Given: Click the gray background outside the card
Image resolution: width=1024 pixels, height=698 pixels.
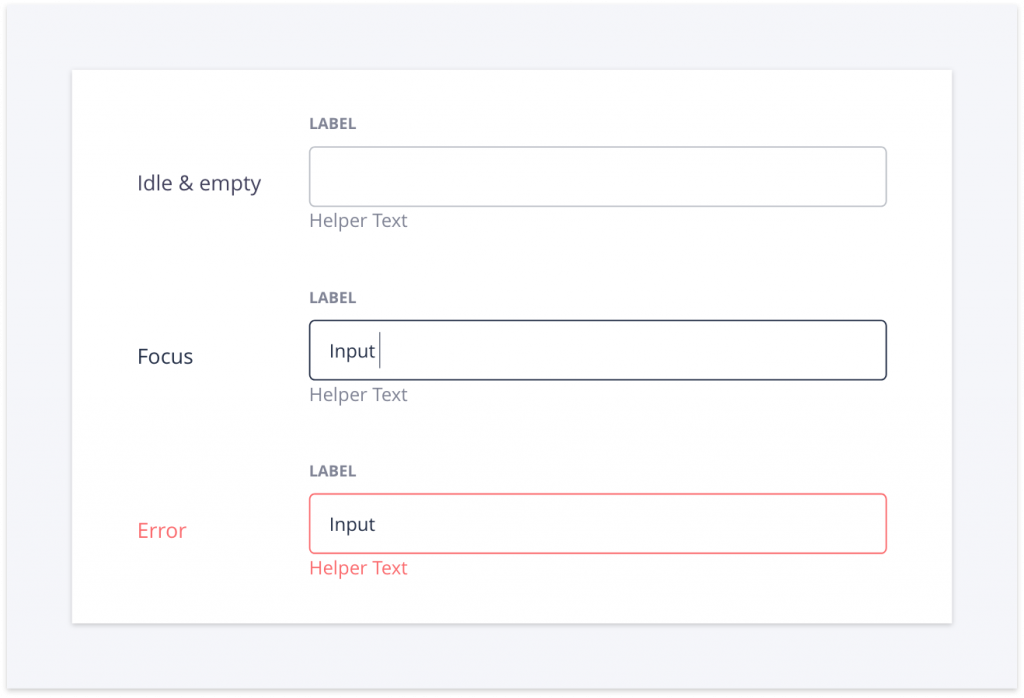Looking at the screenshot, I should click(x=512, y=656).
